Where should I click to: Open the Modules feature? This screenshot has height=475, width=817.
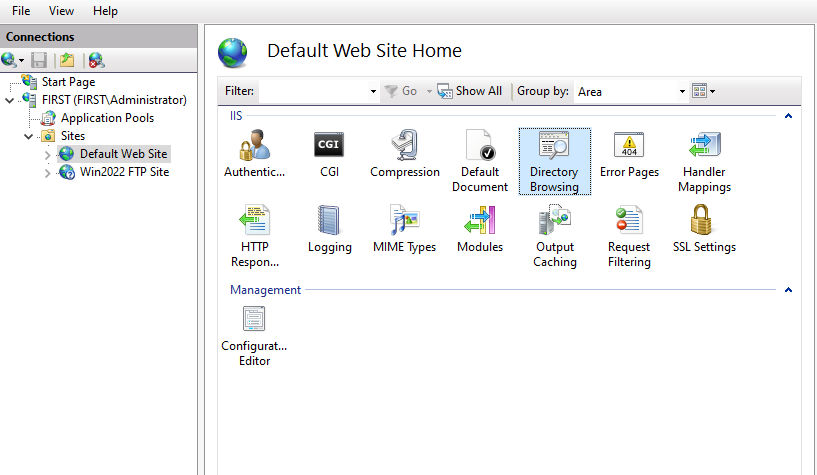click(x=480, y=229)
